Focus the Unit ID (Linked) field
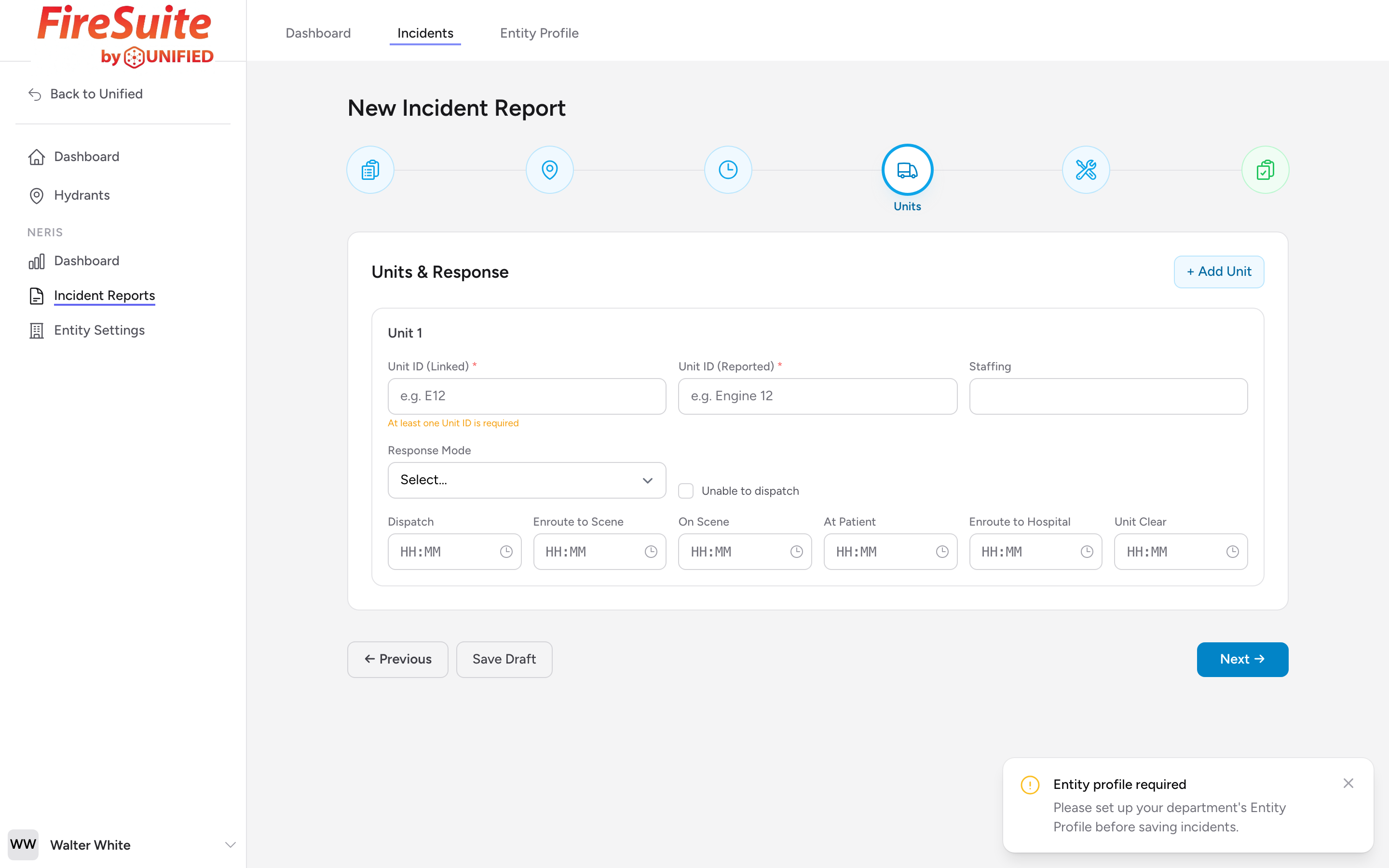Screen dimensions: 1389x868 pyautogui.click(x=526, y=396)
